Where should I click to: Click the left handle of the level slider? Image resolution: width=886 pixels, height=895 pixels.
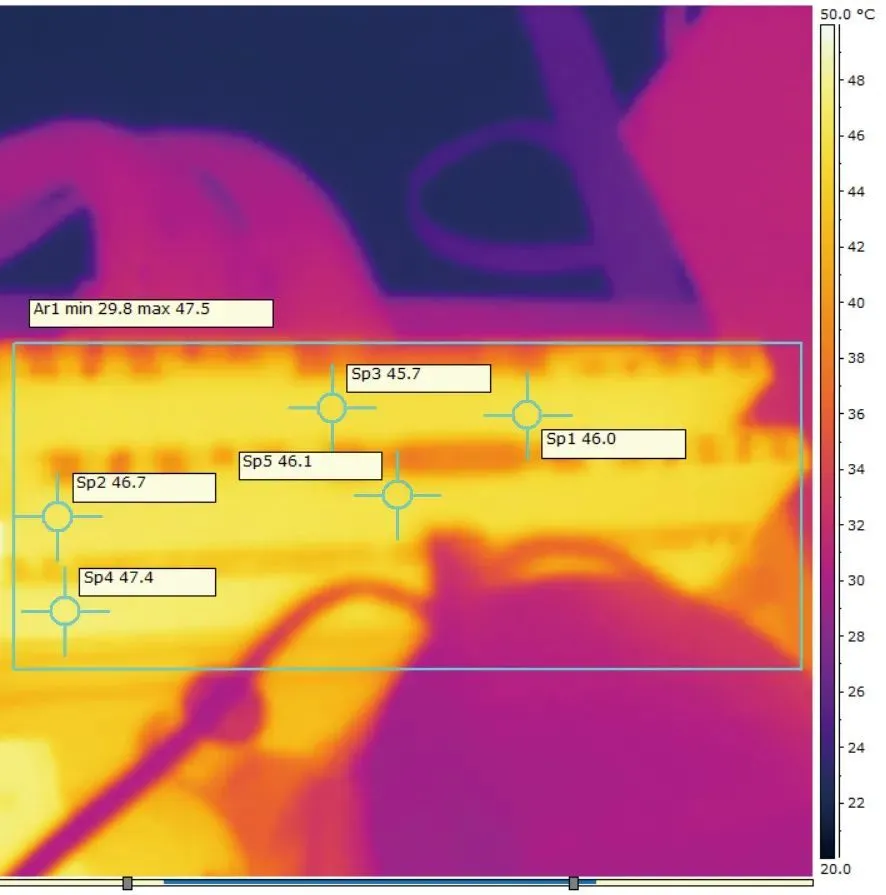[x=127, y=883]
